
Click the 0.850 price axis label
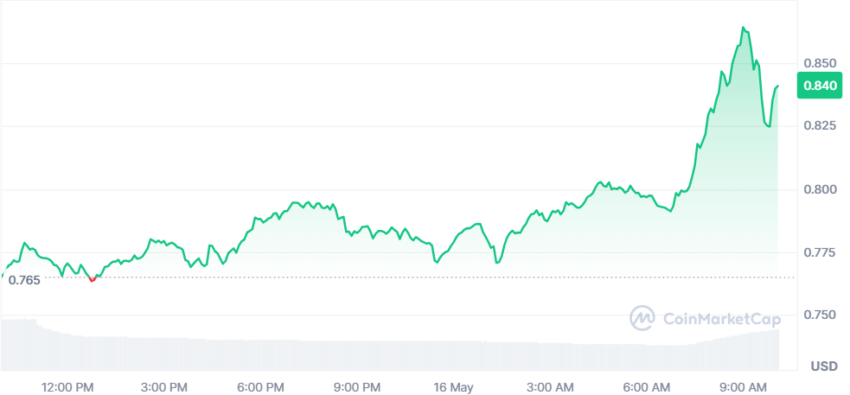pyautogui.click(x=820, y=63)
